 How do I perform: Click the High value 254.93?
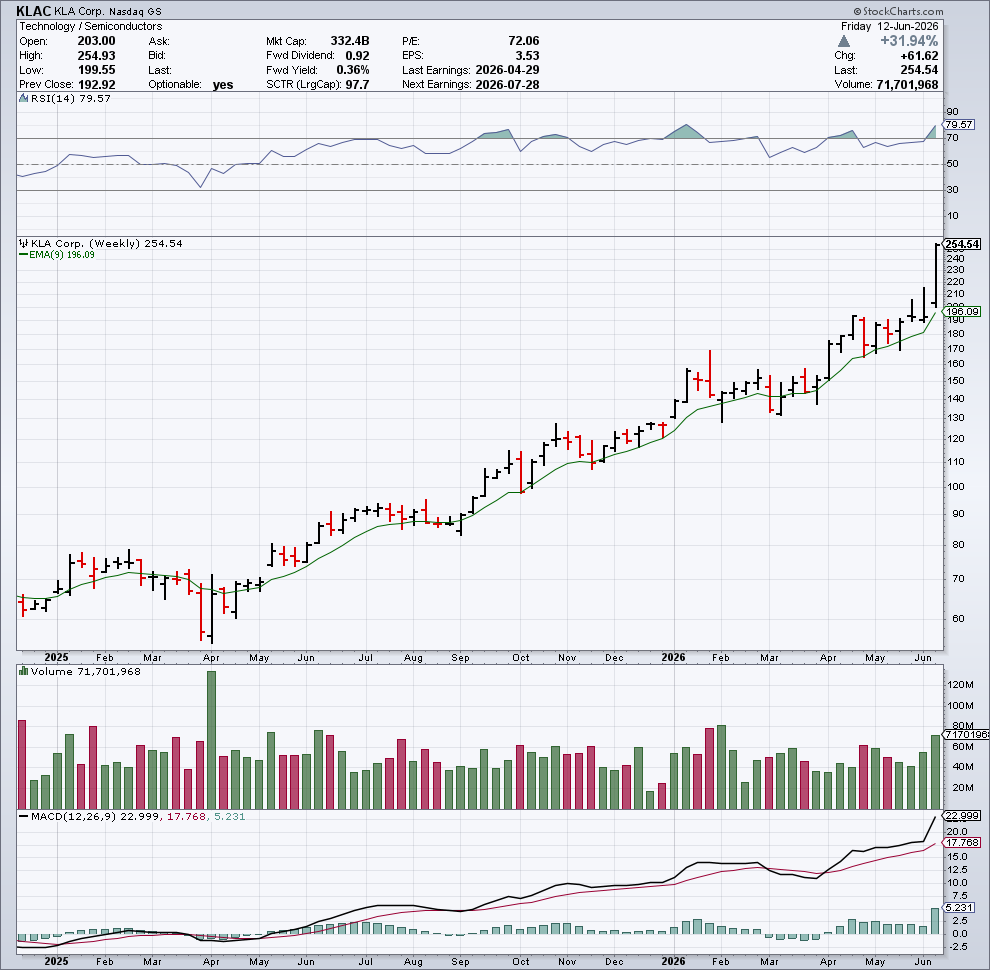pyautogui.click(x=96, y=56)
